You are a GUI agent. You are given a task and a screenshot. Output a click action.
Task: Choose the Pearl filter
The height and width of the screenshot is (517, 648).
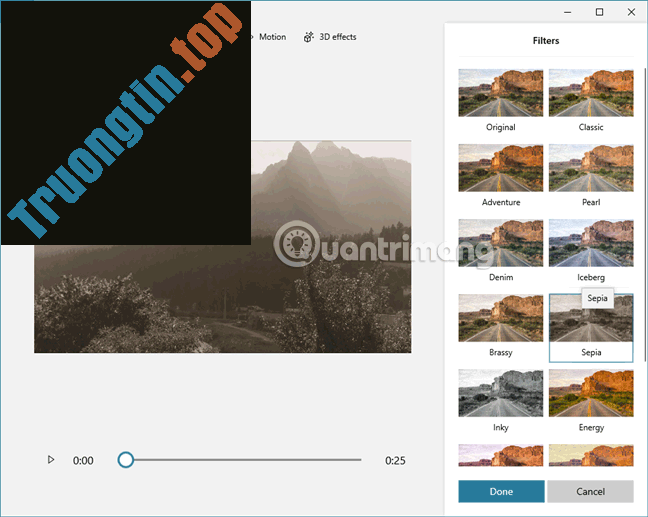[x=591, y=168]
